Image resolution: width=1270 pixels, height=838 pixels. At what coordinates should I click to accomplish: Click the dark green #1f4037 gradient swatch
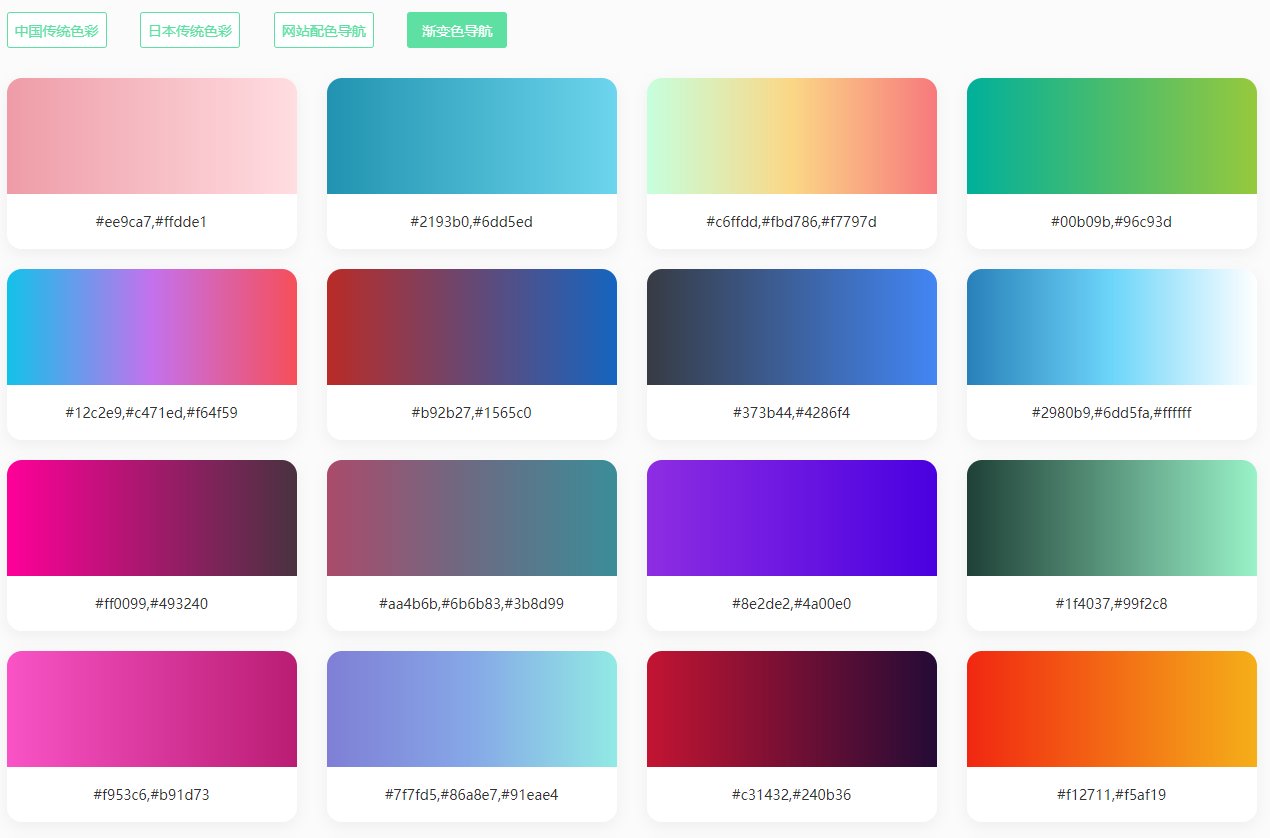pyautogui.click(x=1112, y=518)
